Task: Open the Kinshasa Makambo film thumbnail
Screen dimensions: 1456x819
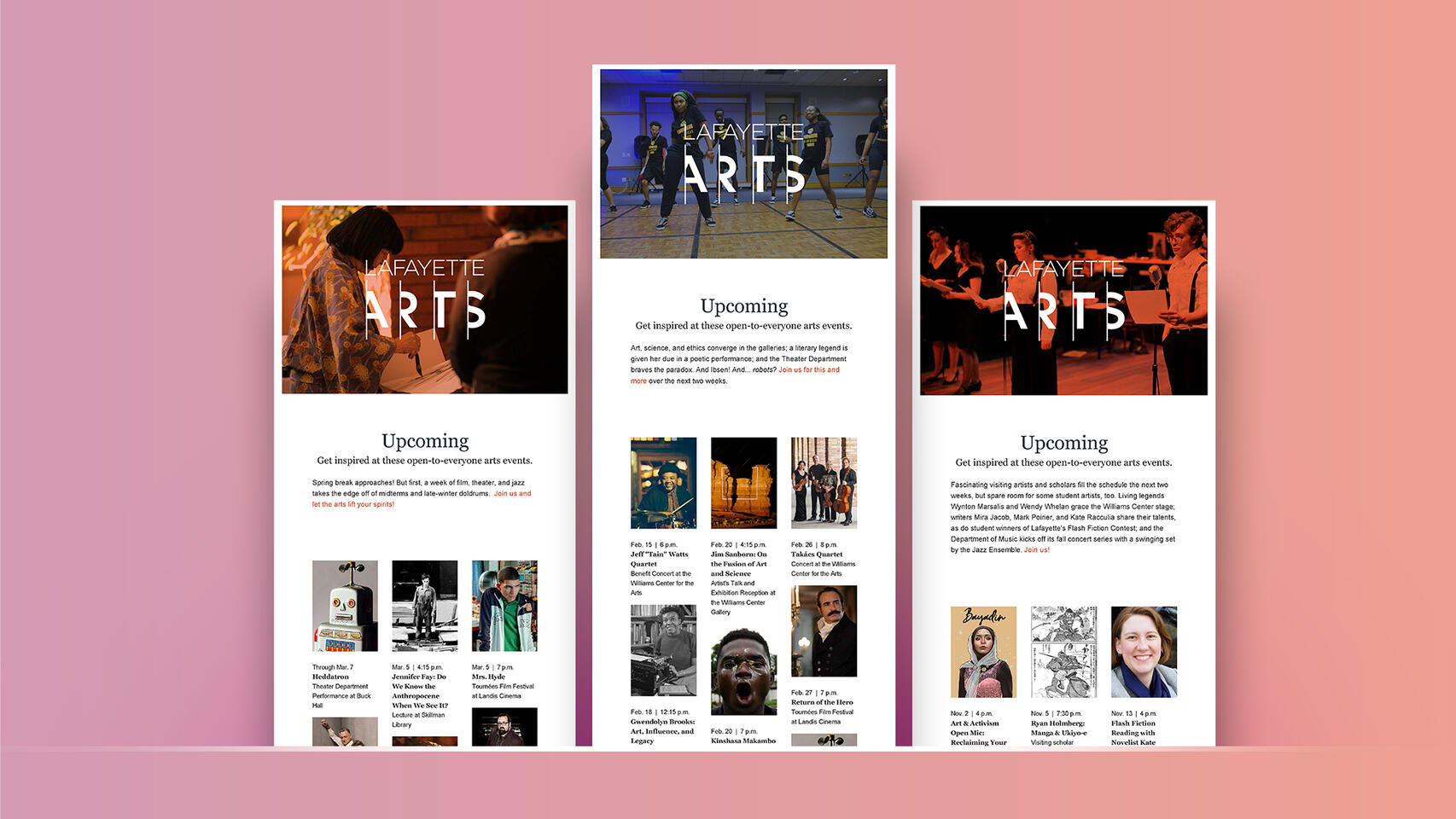Action: pos(743,671)
